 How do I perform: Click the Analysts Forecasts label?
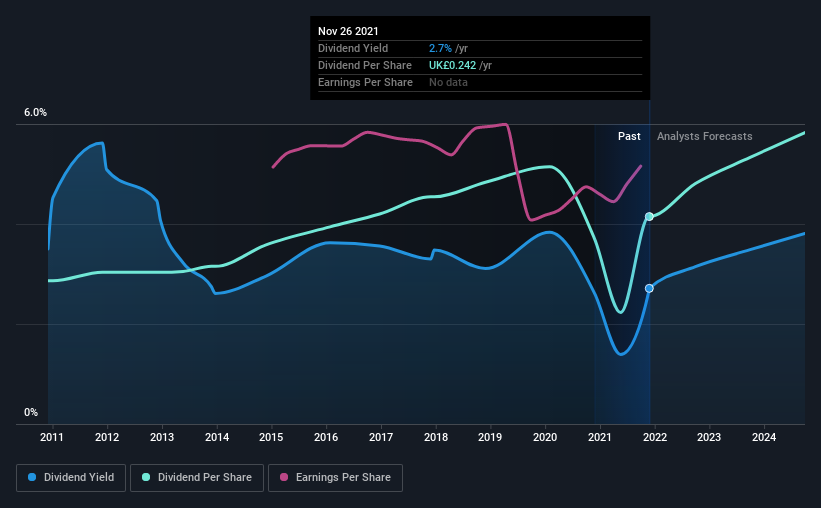[x=705, y=137]
